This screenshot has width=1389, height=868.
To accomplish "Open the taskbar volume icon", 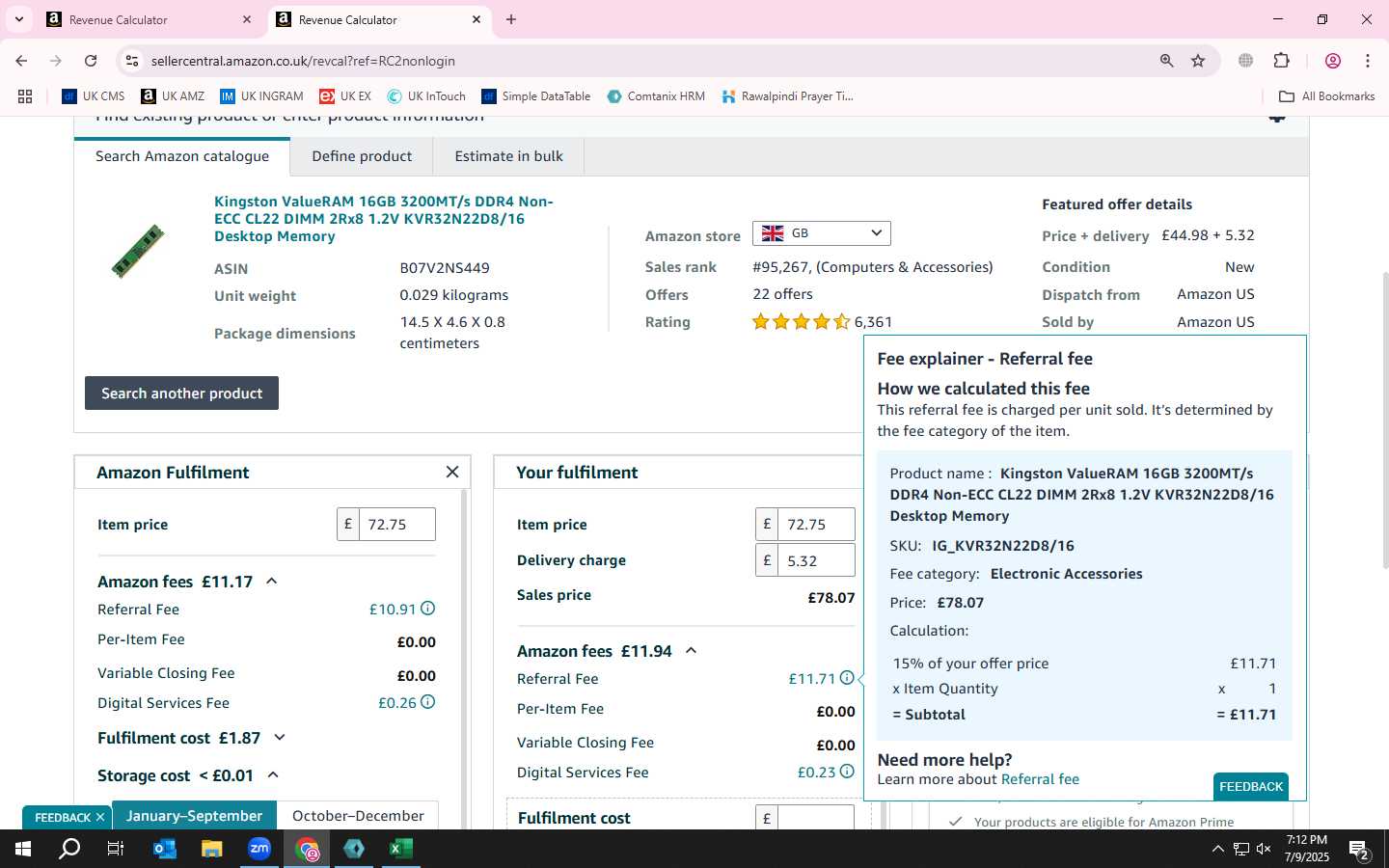I will point(1265,849).
